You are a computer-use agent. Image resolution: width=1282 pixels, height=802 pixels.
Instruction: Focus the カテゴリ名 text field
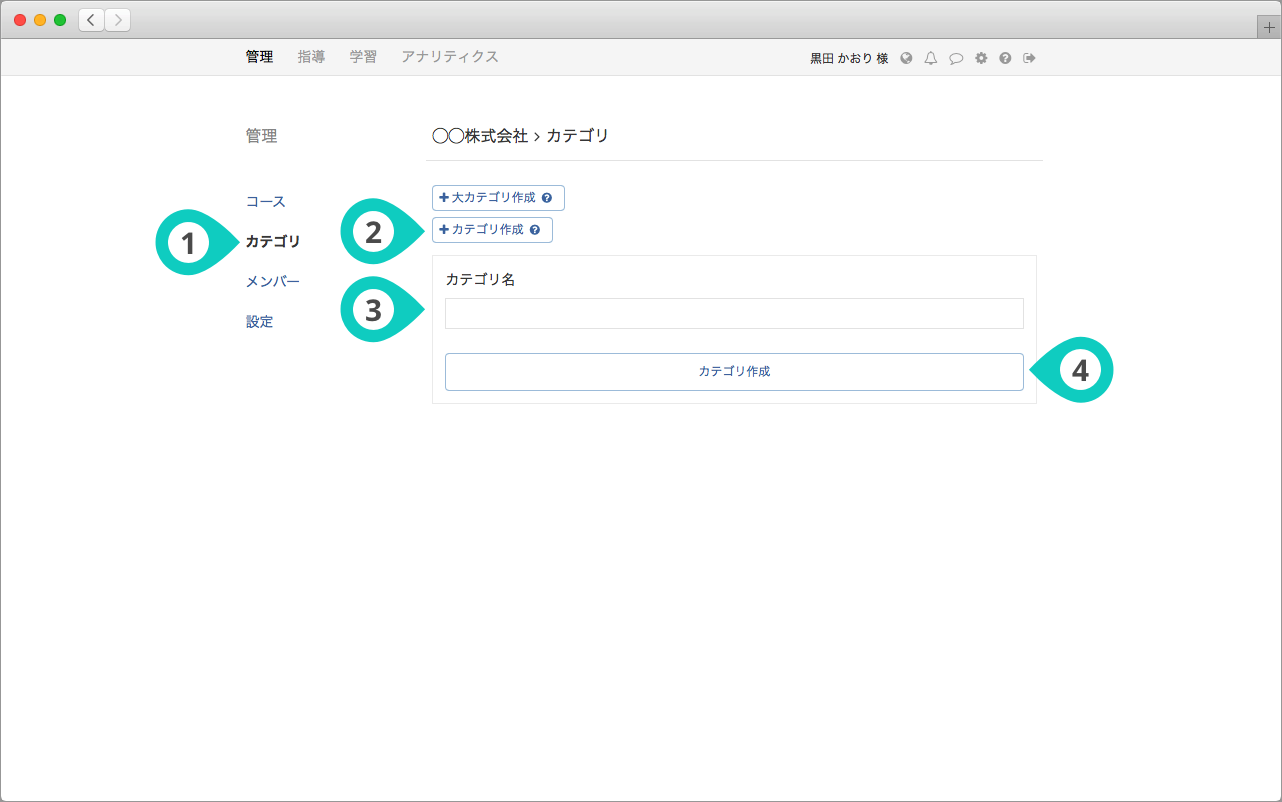(734, 313)
